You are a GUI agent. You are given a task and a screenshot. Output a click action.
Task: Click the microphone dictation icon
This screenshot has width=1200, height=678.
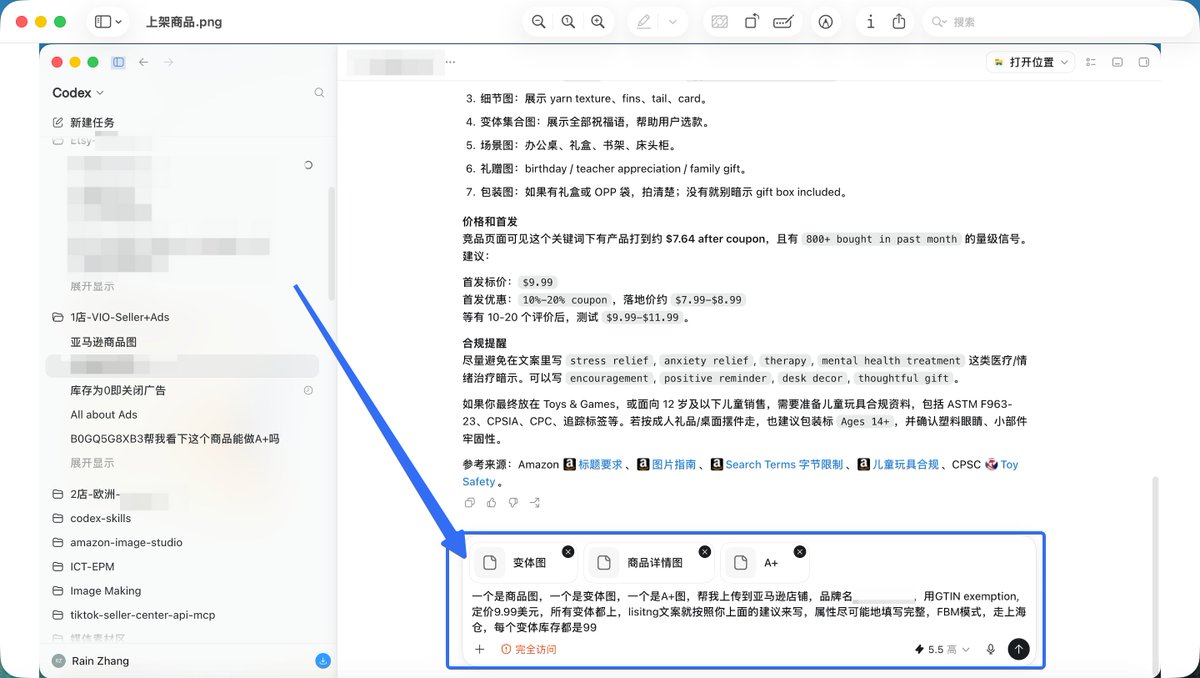pos(991,649)
